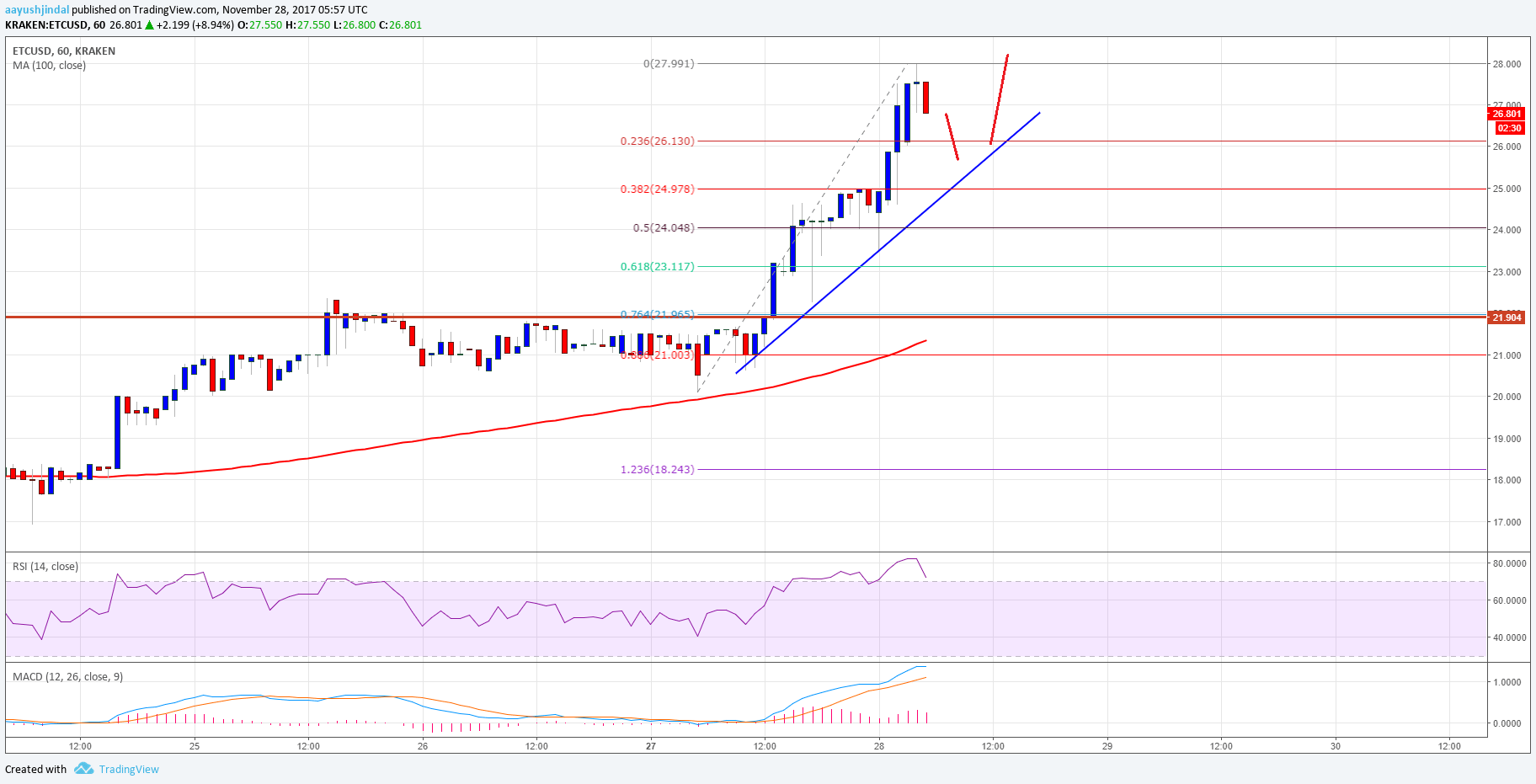Open aayushjindal author profile link

pyautogui.click(x=37, y=10)
